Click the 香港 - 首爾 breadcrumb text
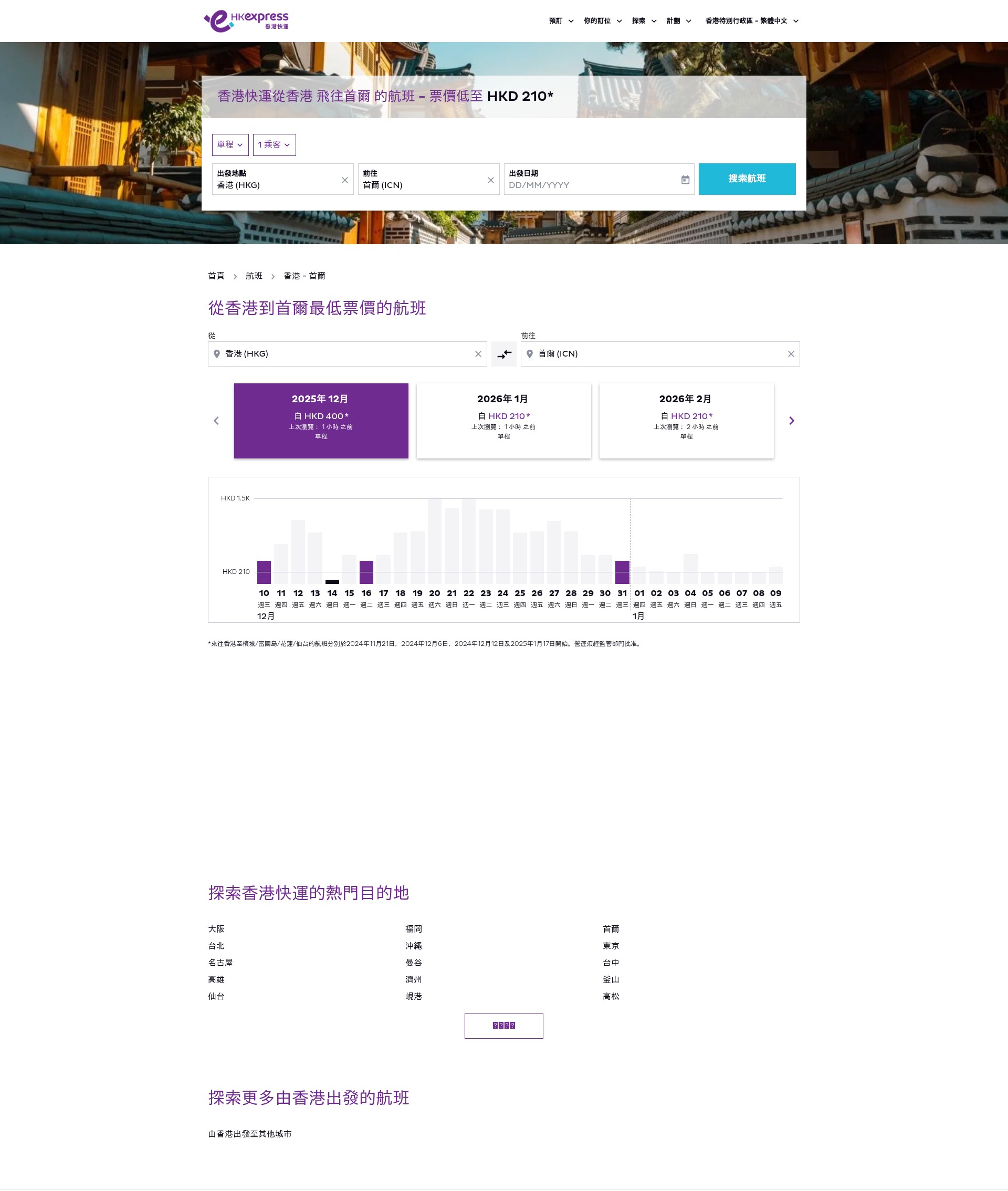 tap(304, 276)
